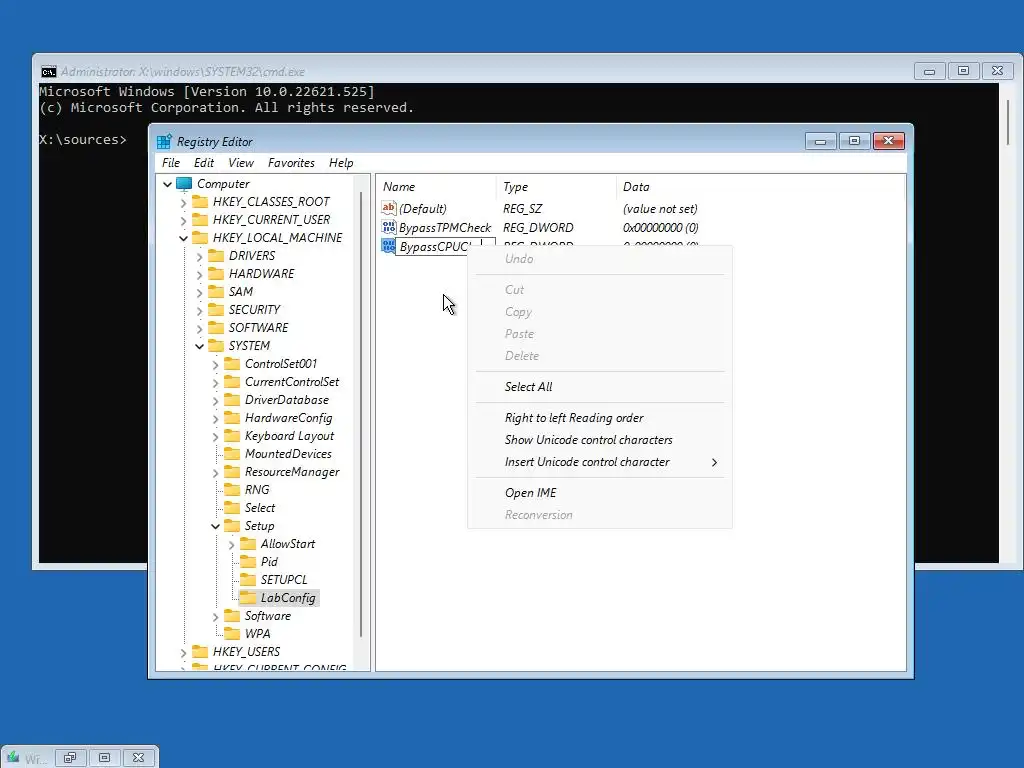Expand HKEY_CURRENT_USER arrow
The image size is (1024, 768).
pos(184,220)
